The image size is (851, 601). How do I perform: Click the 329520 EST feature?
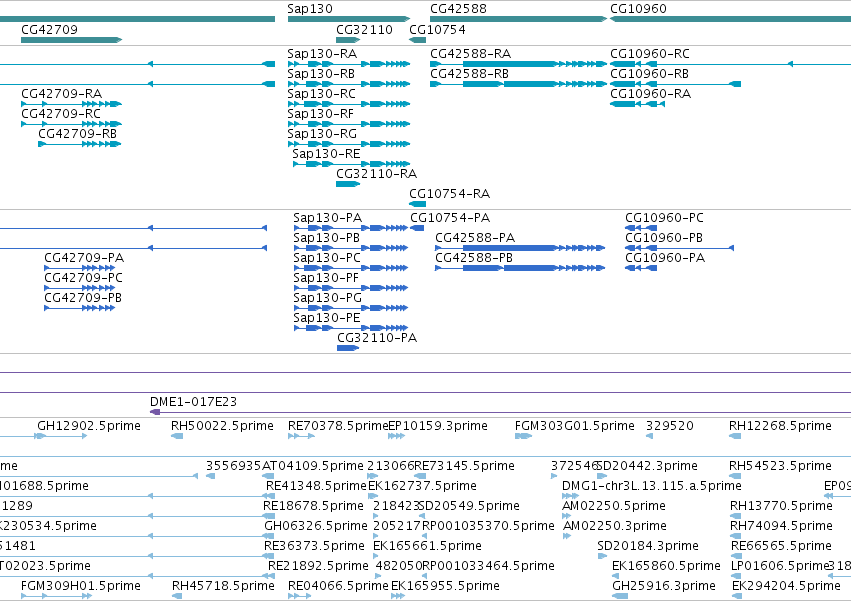(650, 436)
